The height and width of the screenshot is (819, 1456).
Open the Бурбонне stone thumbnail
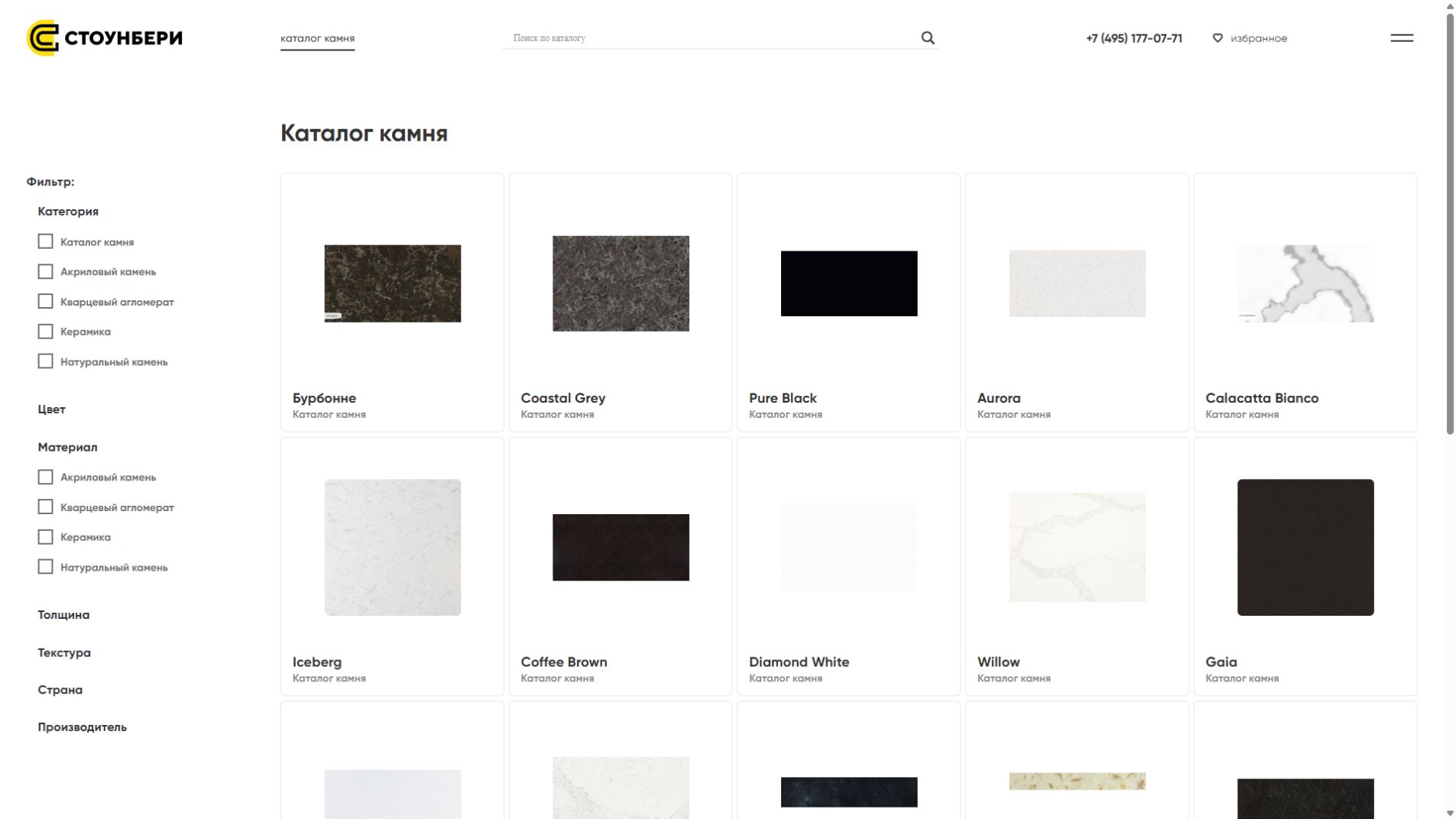tap(392, 283)
